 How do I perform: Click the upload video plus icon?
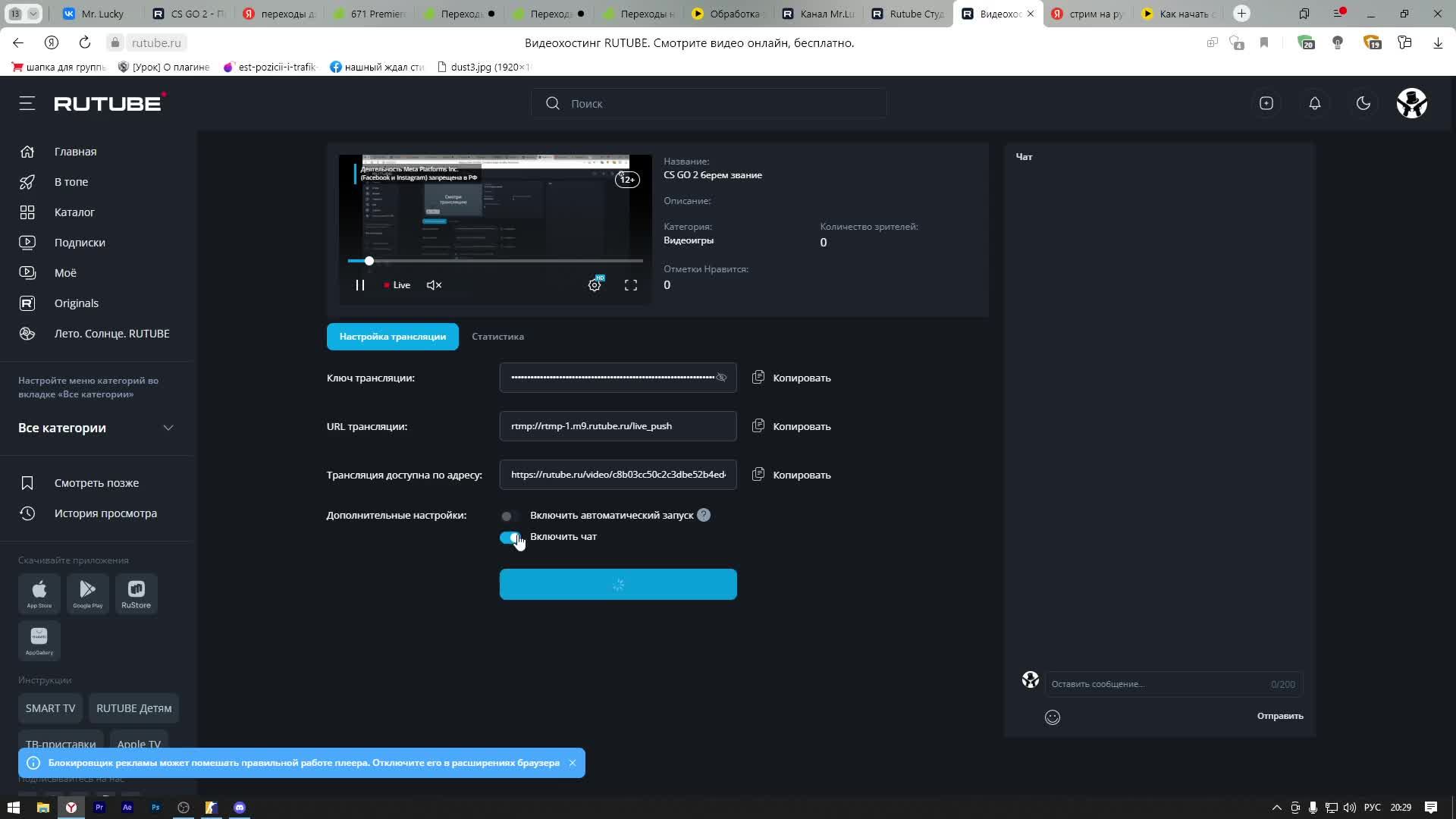tap(1266, 103)
